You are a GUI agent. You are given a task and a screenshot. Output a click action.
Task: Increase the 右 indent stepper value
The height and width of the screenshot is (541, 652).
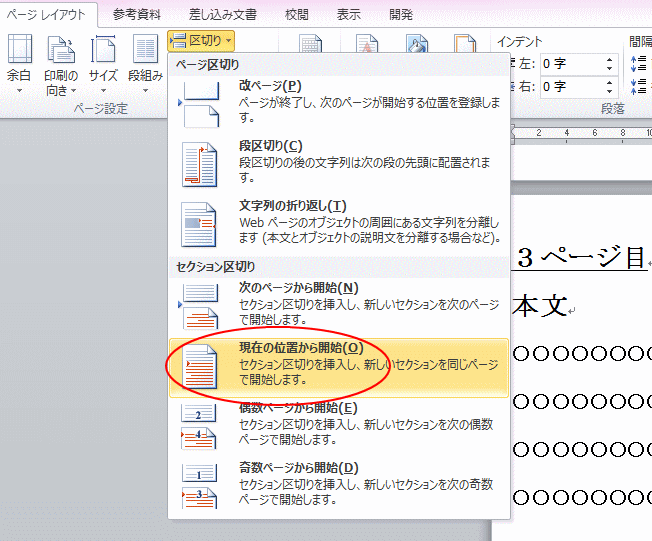click(x=610, y=82)
